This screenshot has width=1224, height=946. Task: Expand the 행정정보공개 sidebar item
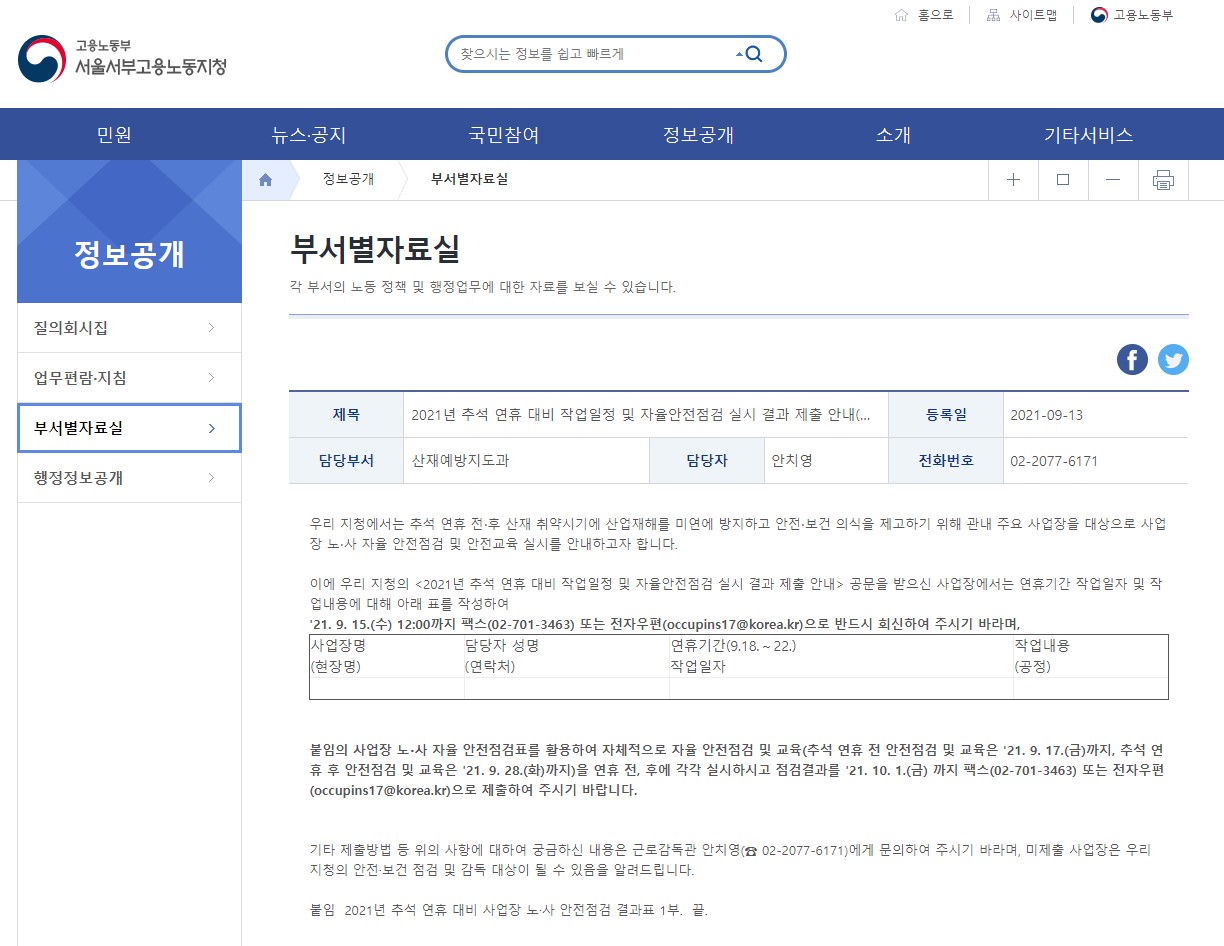click(129, 478)
